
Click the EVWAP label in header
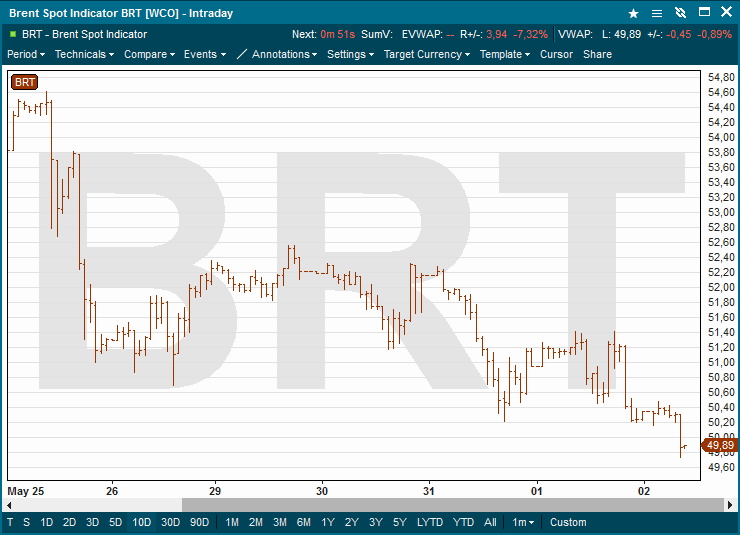click(x=422, y=34)
